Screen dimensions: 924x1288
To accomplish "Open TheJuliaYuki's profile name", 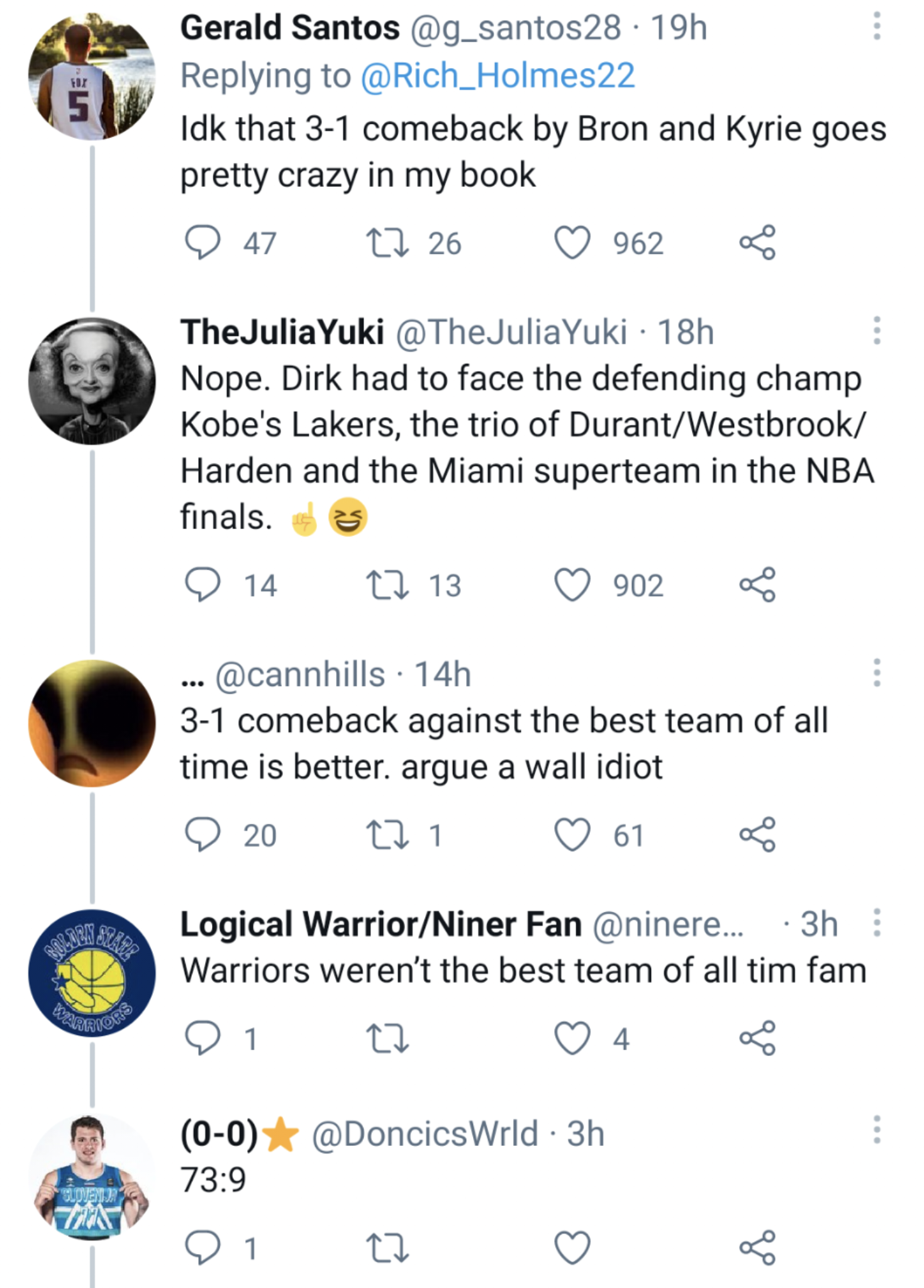I will tap(282, 332).
